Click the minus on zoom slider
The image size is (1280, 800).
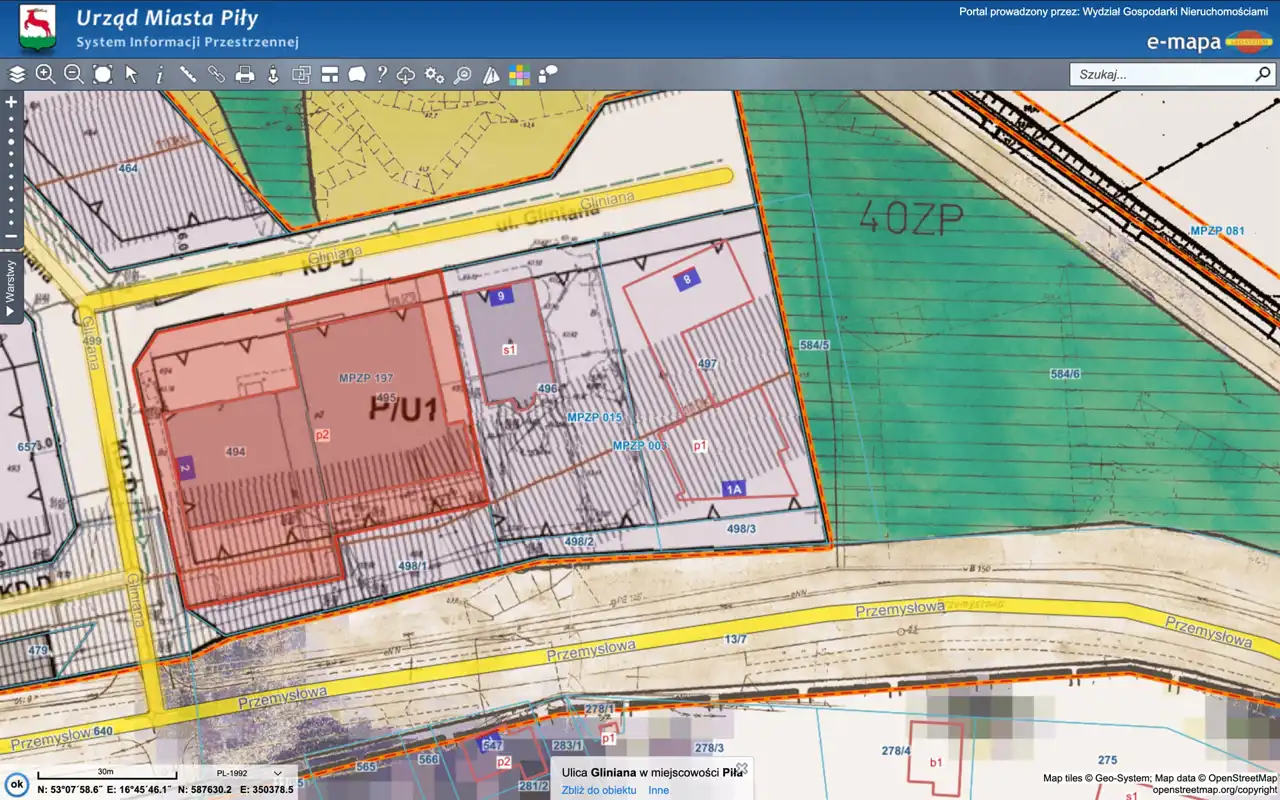11,237
